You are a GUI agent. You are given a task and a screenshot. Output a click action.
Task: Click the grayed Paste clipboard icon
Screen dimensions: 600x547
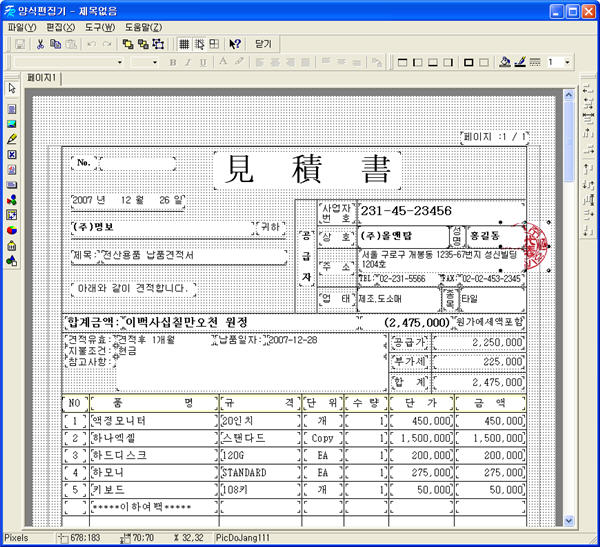71,44
